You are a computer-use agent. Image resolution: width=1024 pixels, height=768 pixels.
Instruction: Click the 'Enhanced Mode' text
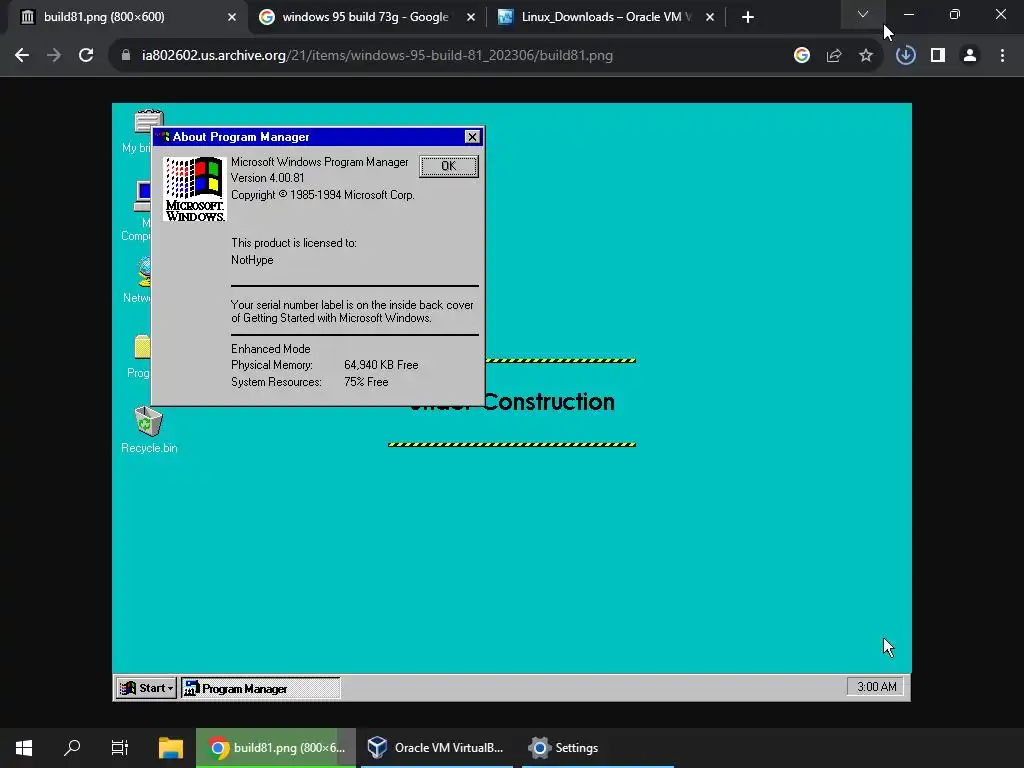point(270,349)
